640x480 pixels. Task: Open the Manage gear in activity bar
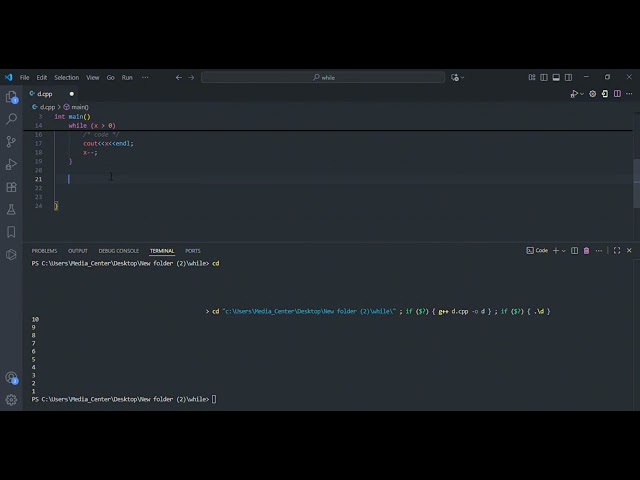coord(11,400)
